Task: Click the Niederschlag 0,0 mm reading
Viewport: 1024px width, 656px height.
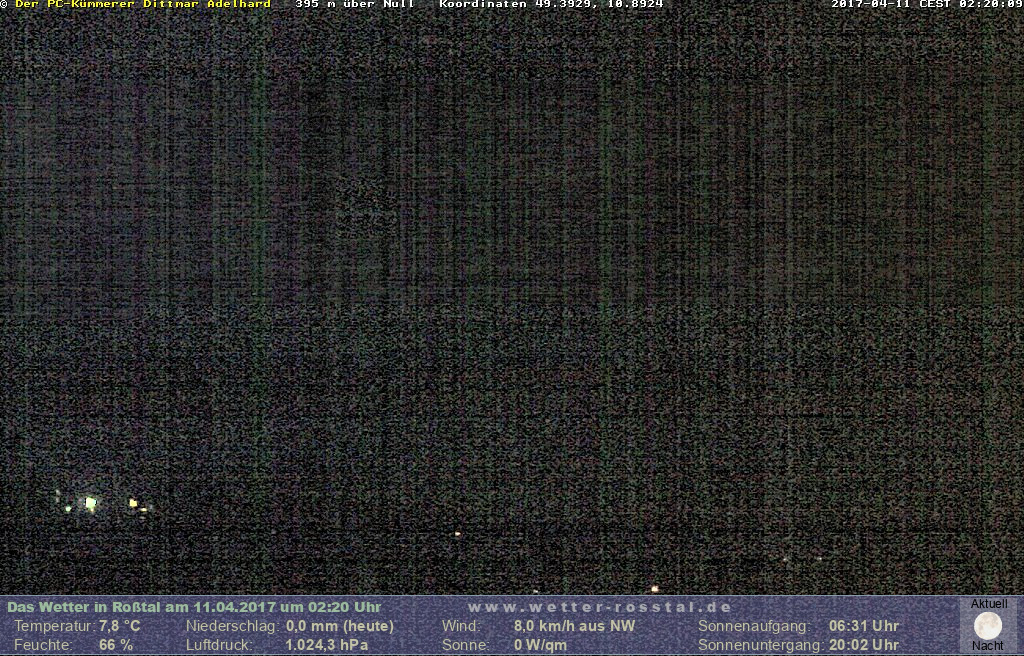Action: tap(340, 626)
